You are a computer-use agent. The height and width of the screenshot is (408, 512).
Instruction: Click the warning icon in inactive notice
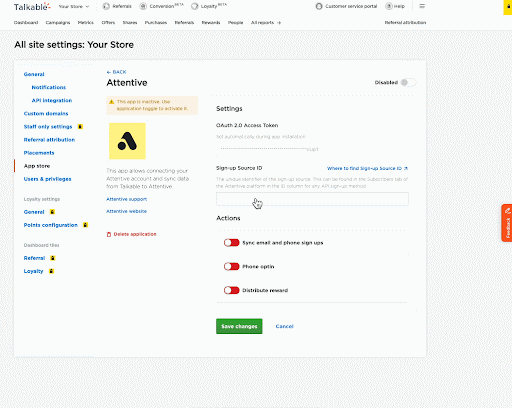click(x=112, y=102)
